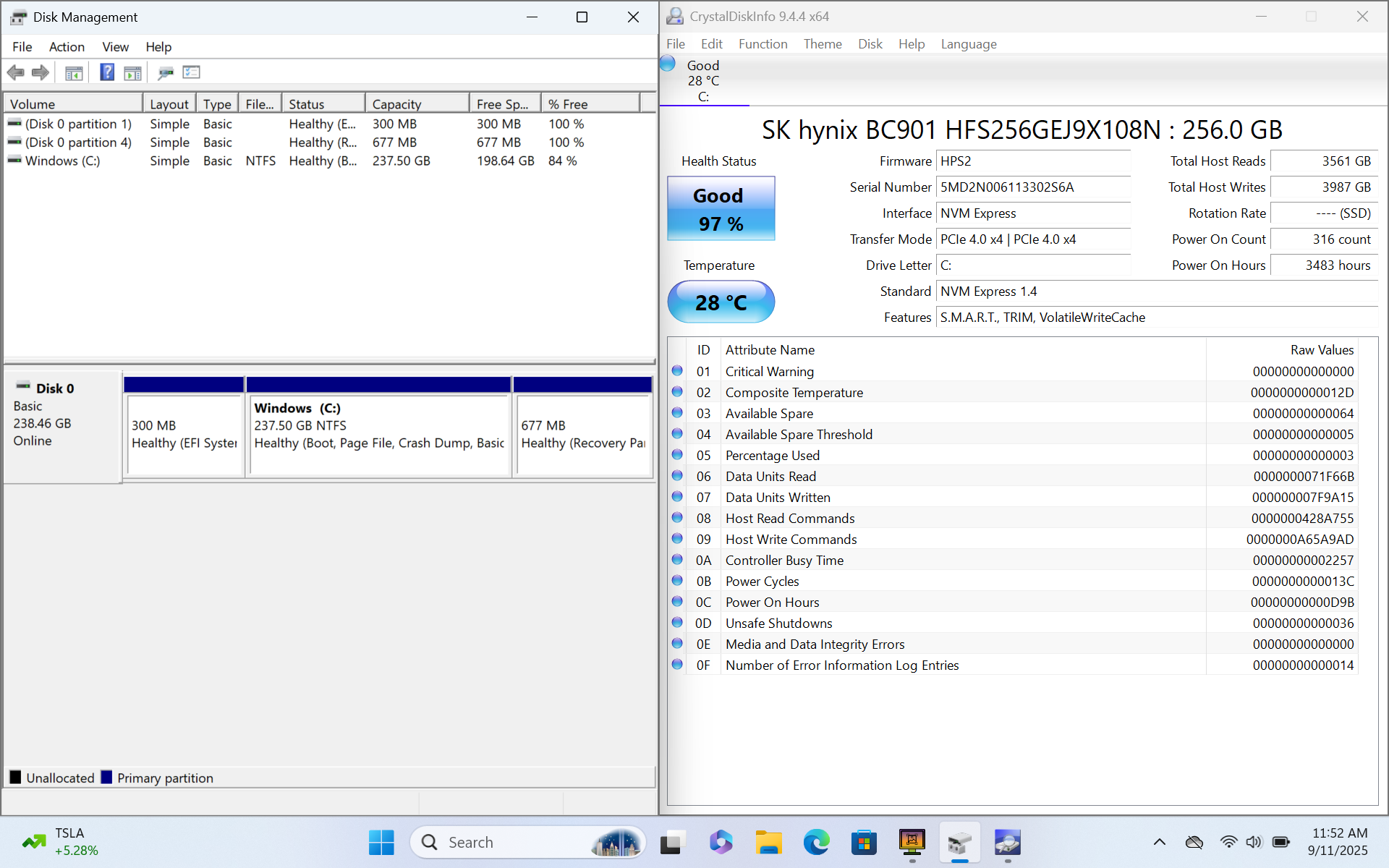Open the Action menu in Disk Management
The image size is (1389, 868).
pyautogui.click(x=67, y=46)
